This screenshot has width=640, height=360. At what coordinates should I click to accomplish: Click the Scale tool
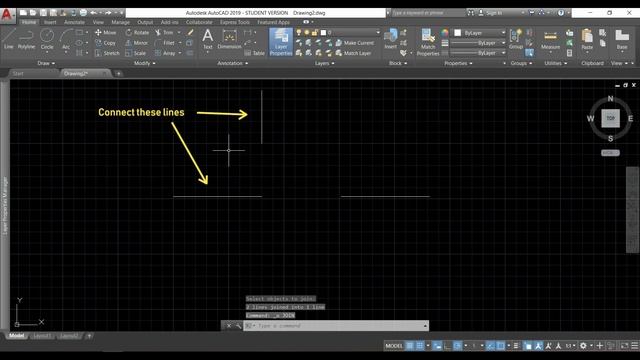(136, 53)
